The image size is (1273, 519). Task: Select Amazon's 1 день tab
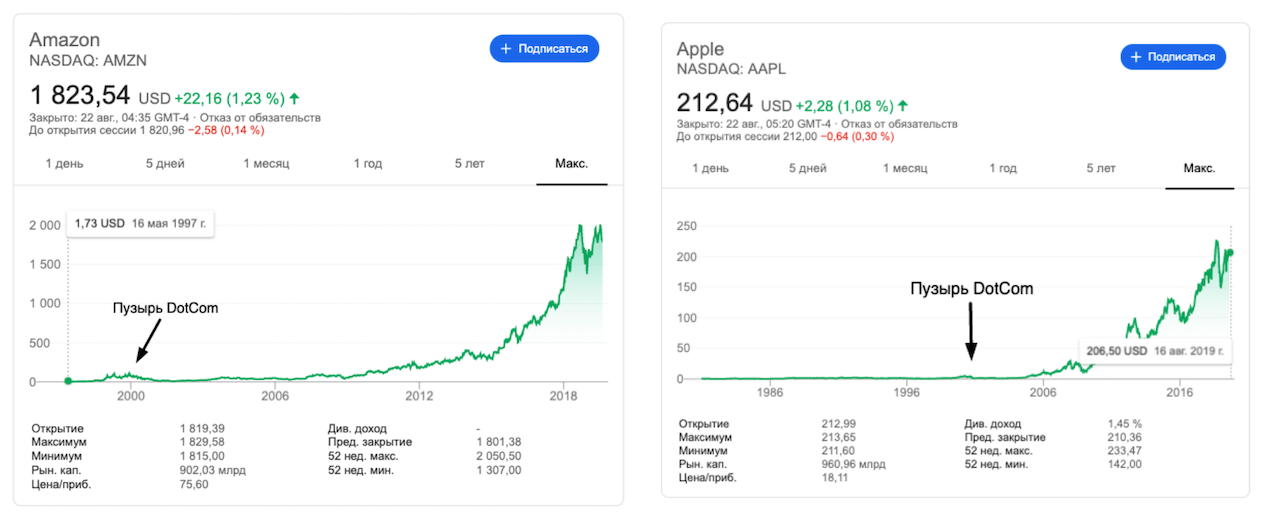click(64, 163)
